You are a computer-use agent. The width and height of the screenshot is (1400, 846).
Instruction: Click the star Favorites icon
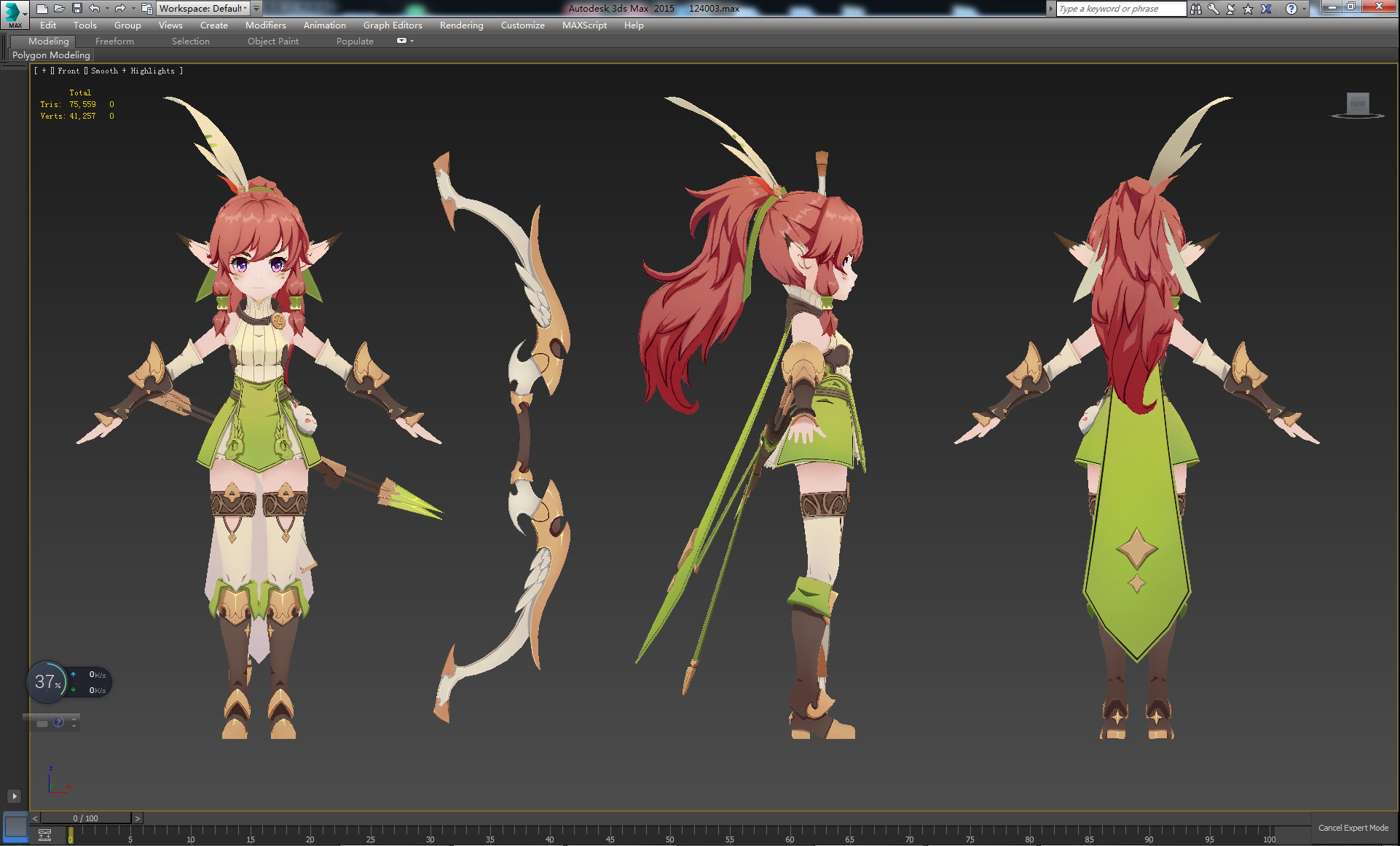1248,9
